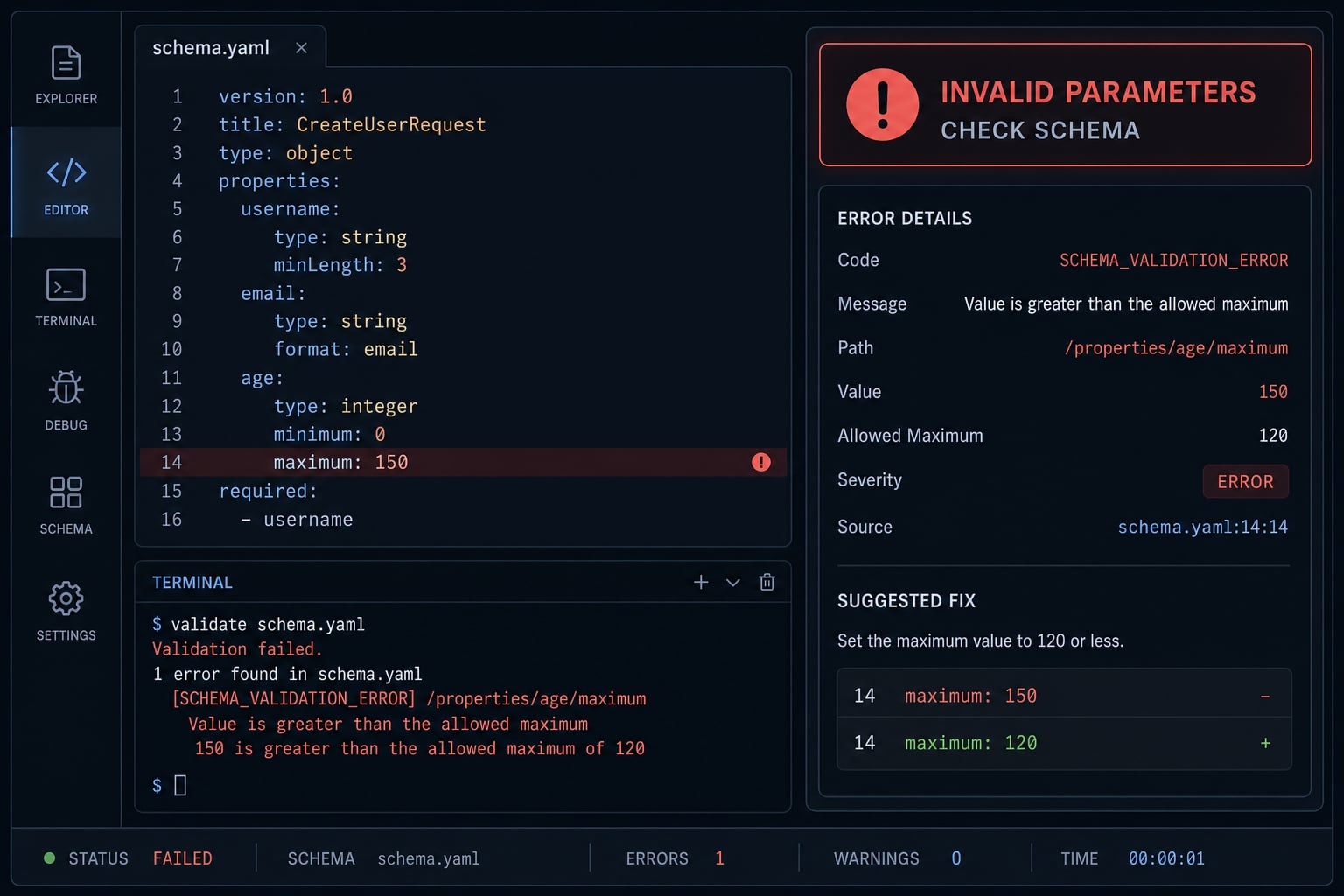The image size is (1344, 896).
Task: Click the plus marker in suggested fix
Action: pos(1265,743)
